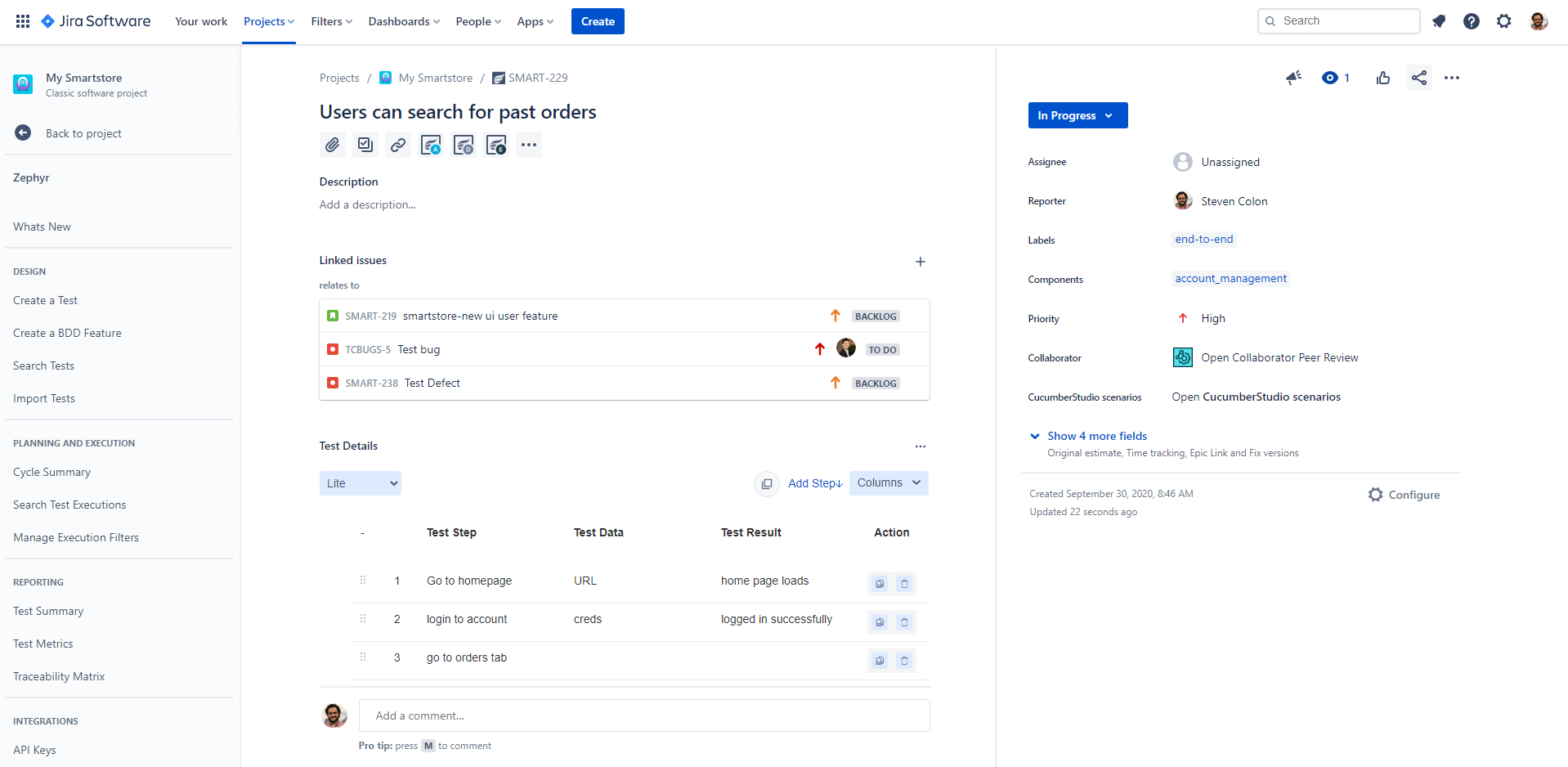Open the settings gear in top bar
The image size is (1568, 767).
click(1504, 21)
